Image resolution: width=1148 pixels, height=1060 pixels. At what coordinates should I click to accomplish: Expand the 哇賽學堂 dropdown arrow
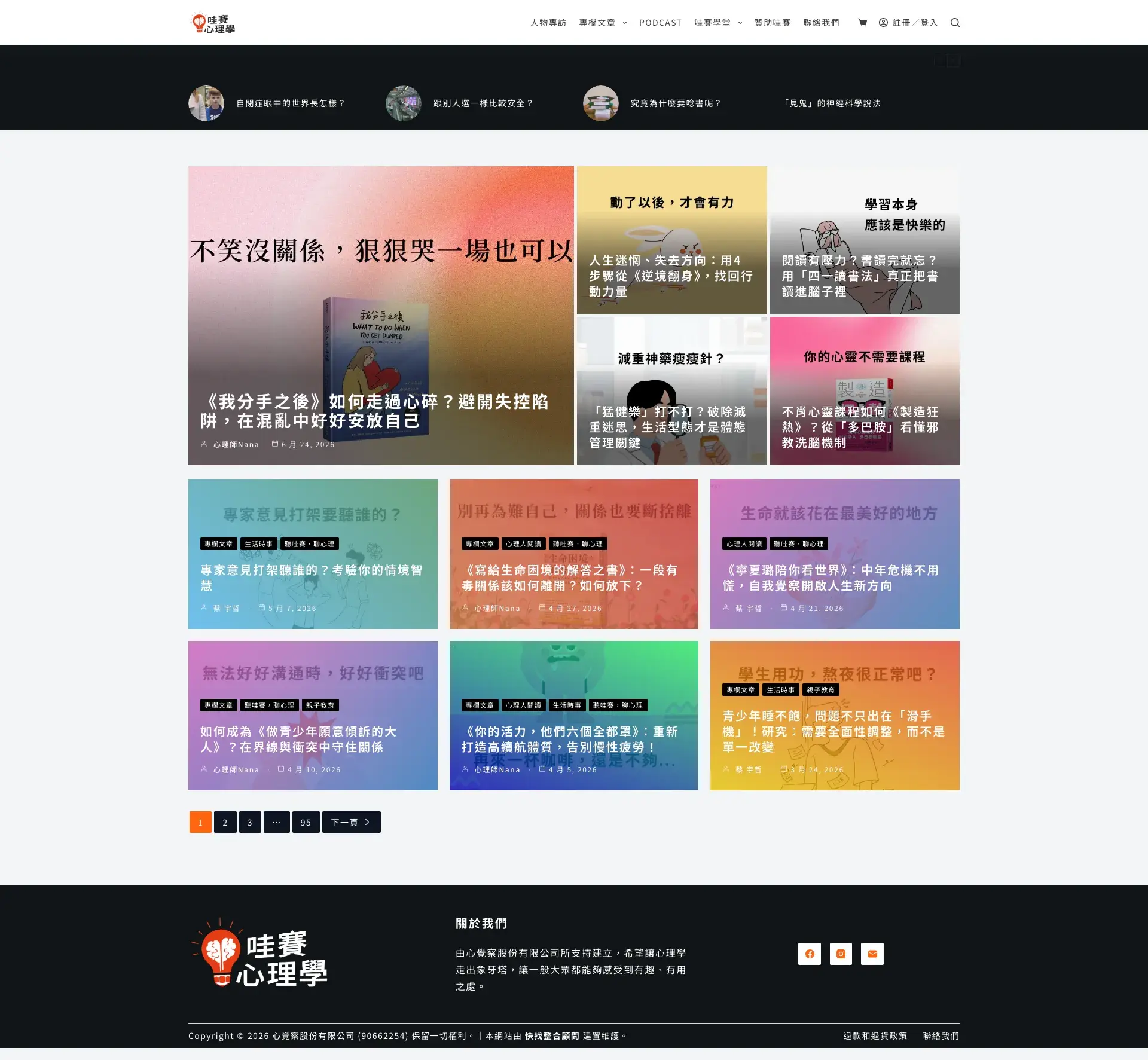(x=740, y=23)
